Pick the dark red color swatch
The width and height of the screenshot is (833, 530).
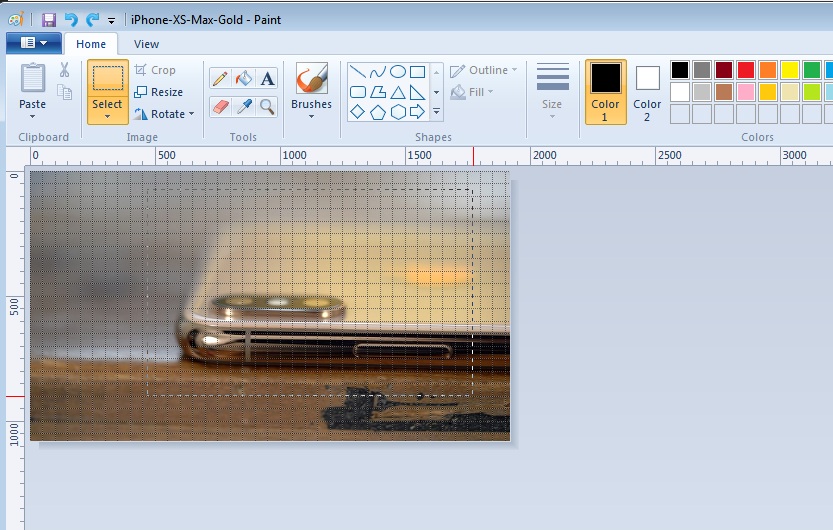click(724, 70)
